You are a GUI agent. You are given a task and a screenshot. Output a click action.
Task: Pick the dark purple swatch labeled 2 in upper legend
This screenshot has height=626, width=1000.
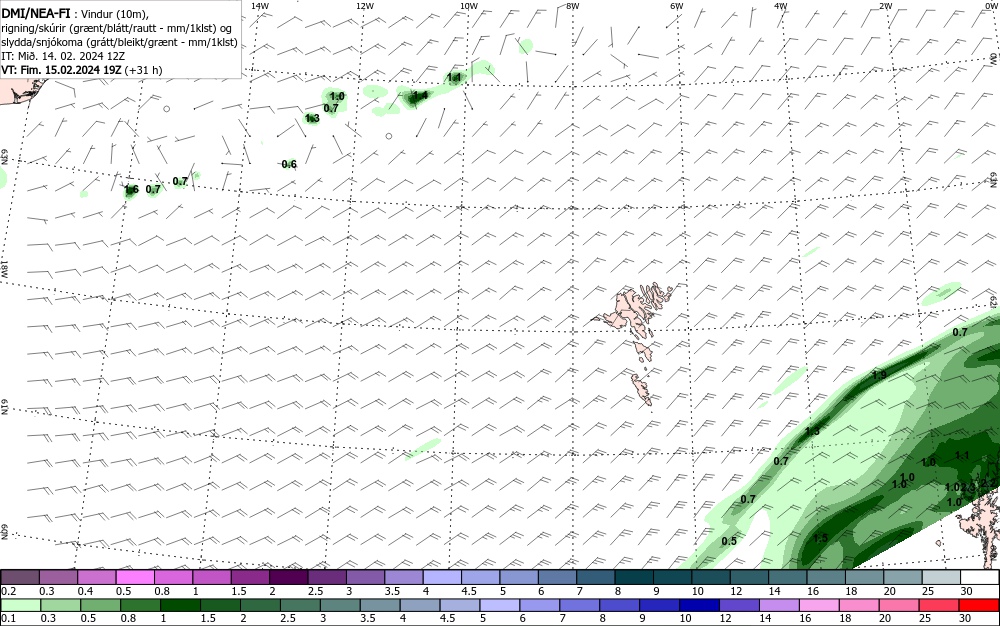pyautogui.click(x=288, y=578)
